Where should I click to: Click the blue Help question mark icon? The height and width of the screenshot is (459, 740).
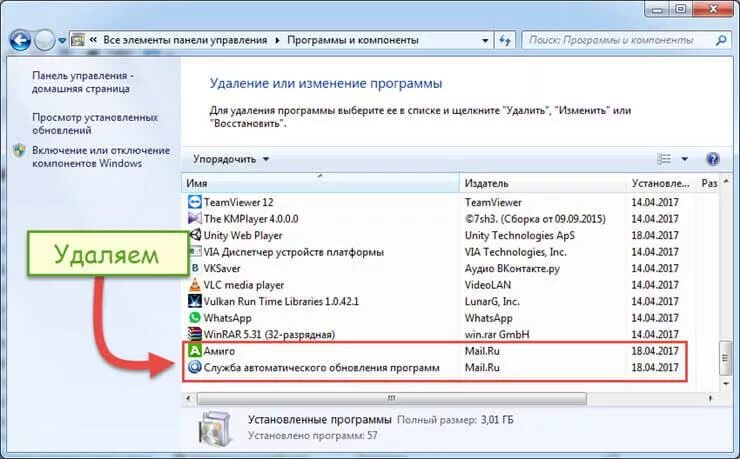click(713, 159)
